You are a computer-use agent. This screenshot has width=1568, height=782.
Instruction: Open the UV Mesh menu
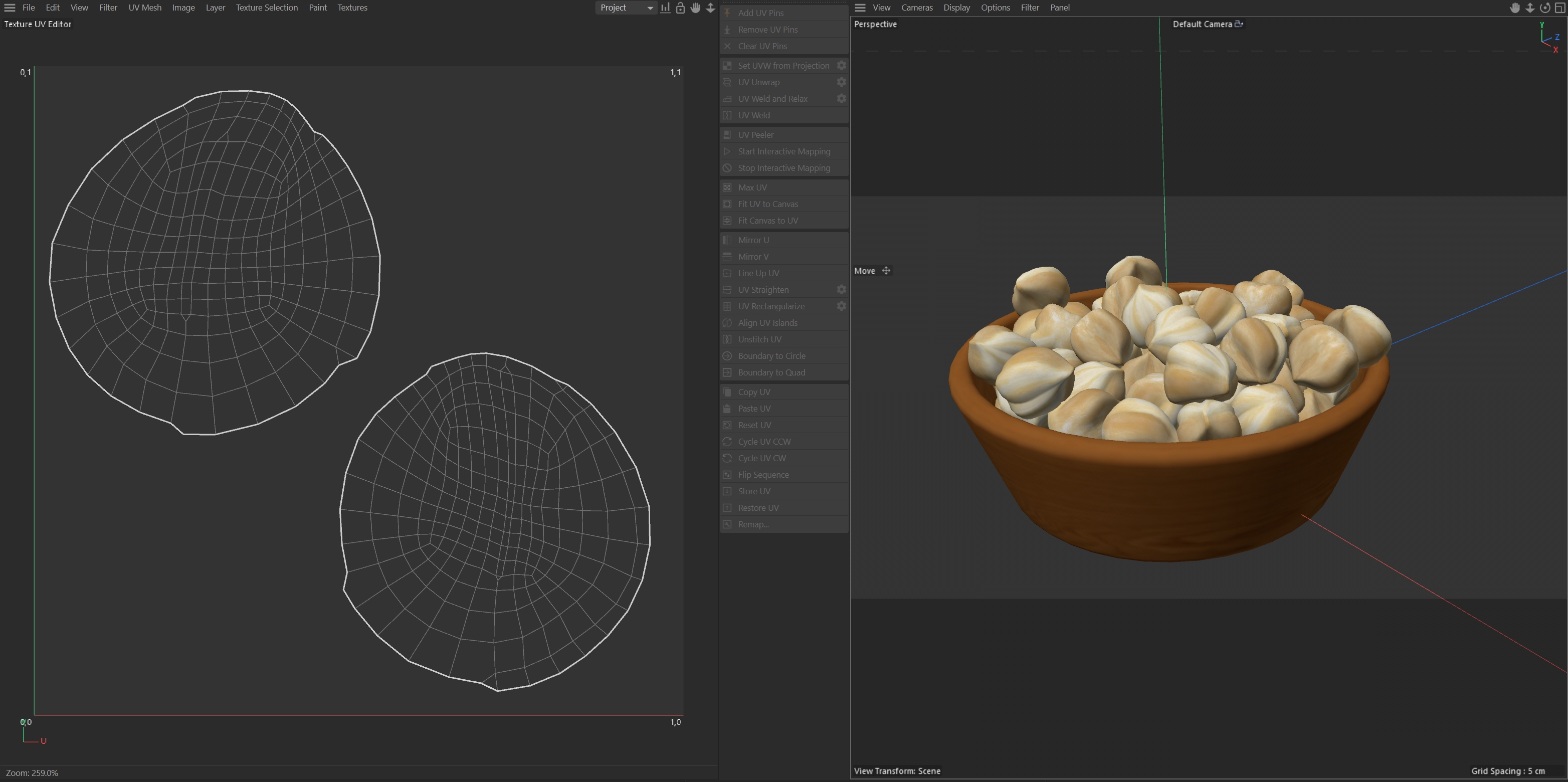click(x=145, y=8)
